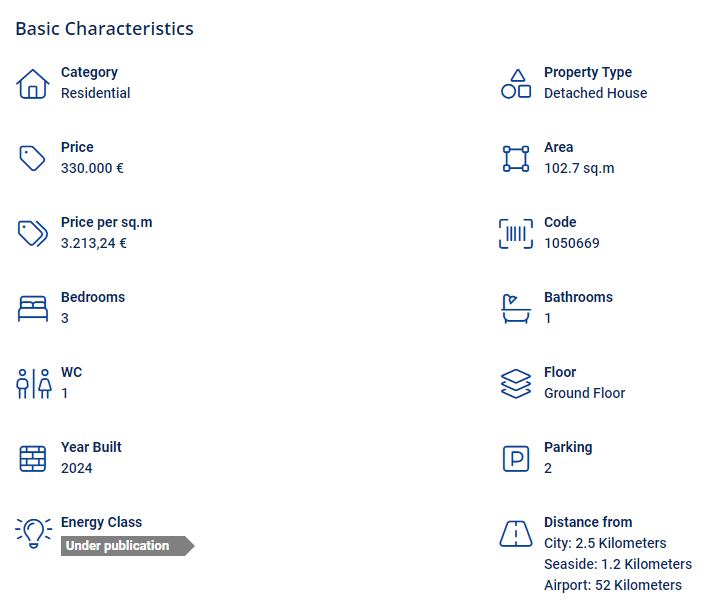Click the brick wall Year Built icon
714x615 pixels.
tap(33, 458)
